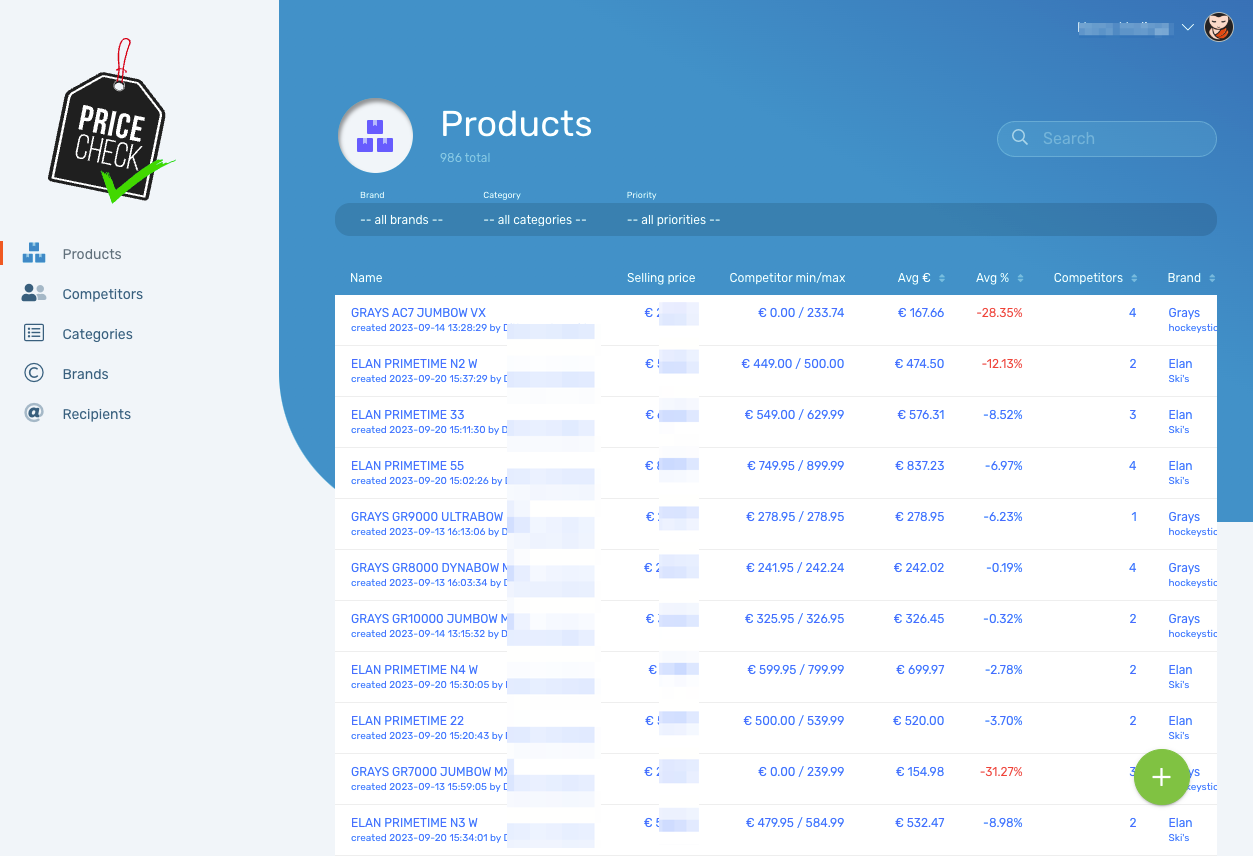The height and width of the screenshot is (856, 1253).
Task: Sort by Avg % arrows
Action: point(1021,278)
